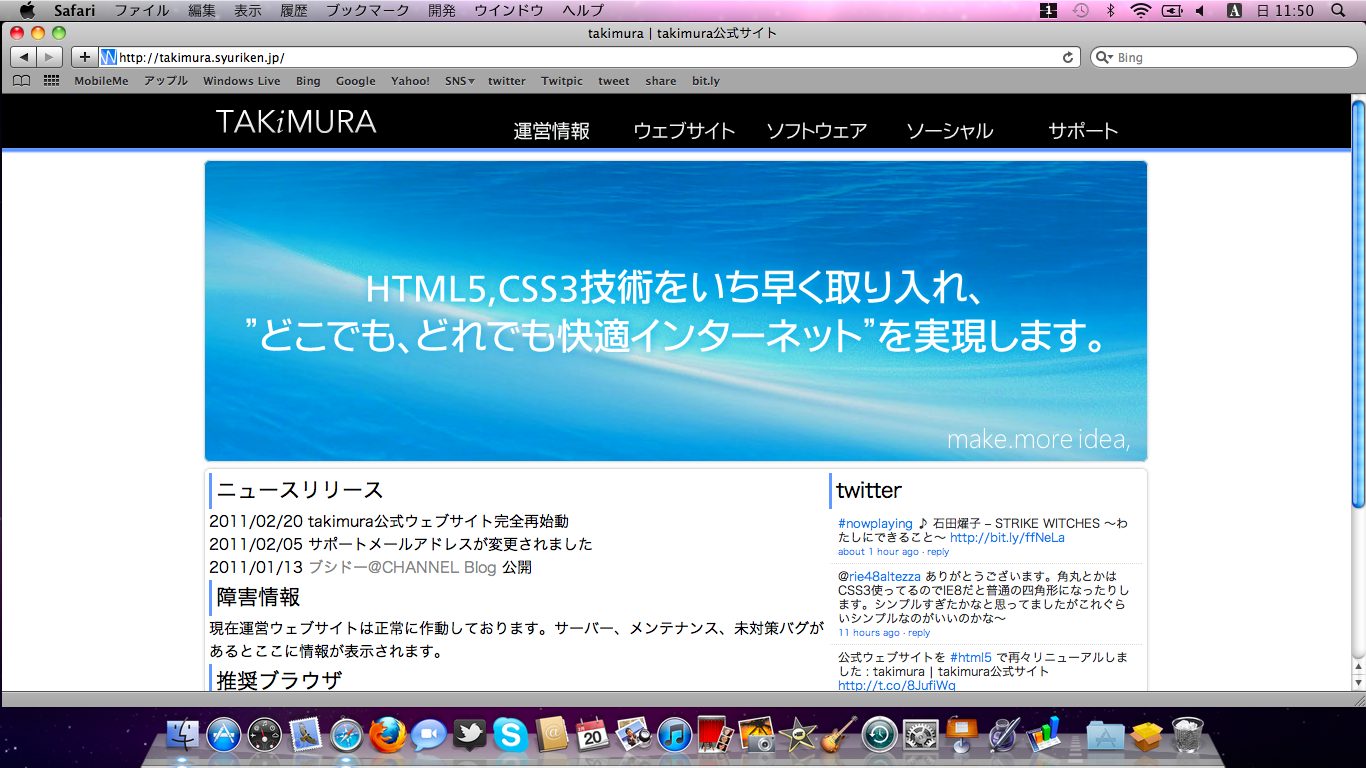Open the Bluetooth status menu
Screen dimensions: 1366x768
pyautogui.click(x=1110, y=11)
